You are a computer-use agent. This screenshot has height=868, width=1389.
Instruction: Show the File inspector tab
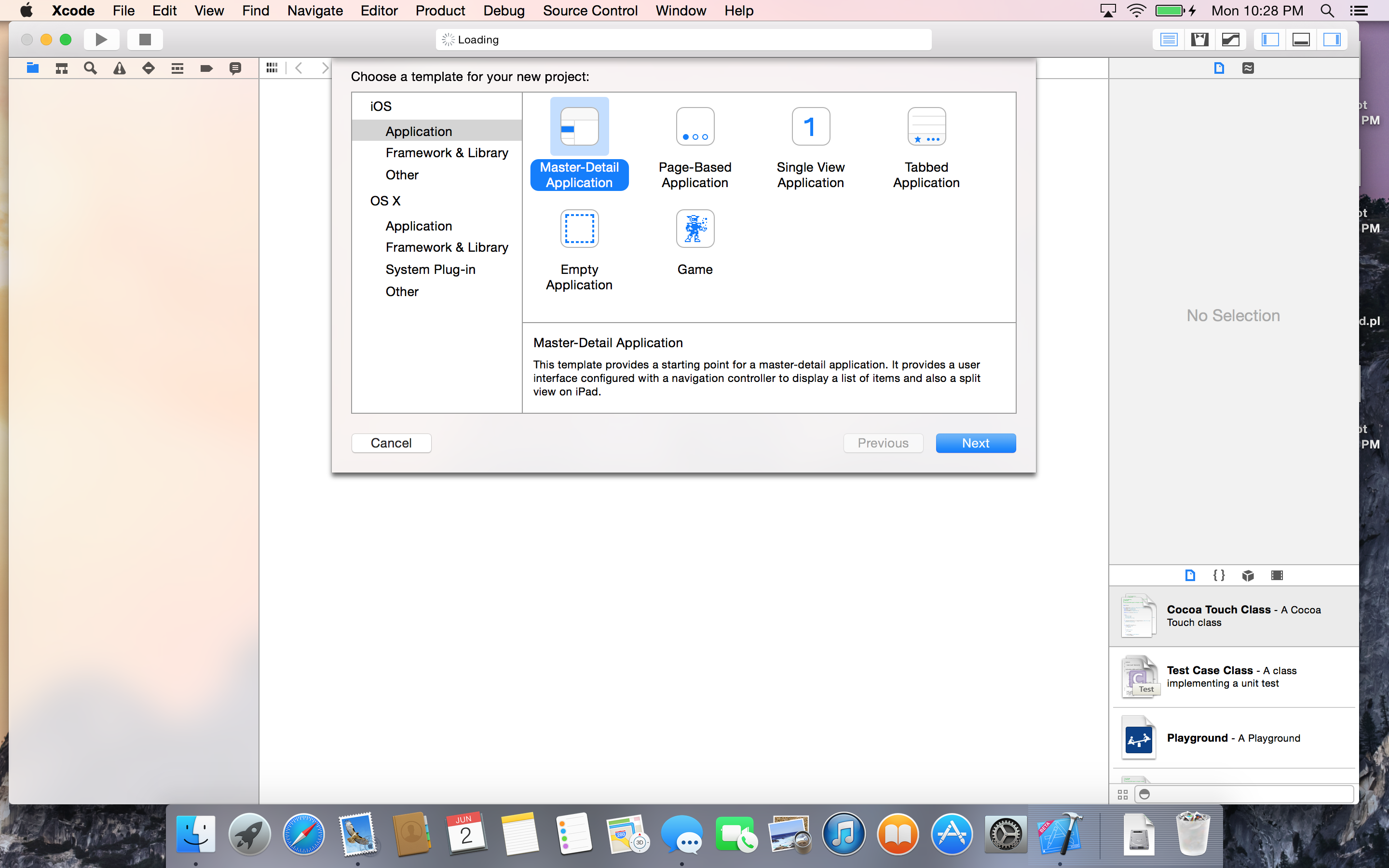1219,68
